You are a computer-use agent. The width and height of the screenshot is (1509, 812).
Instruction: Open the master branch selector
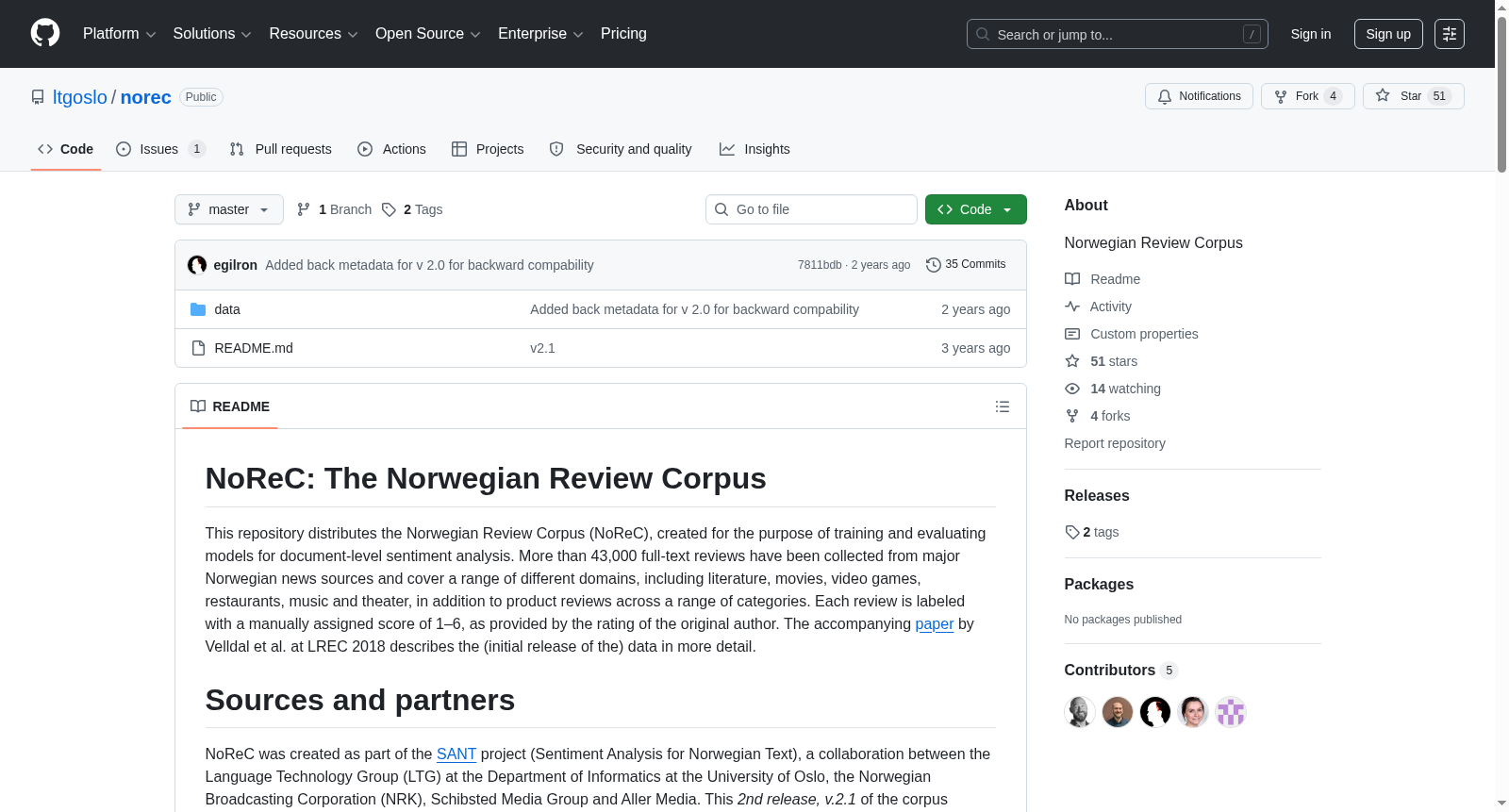[x=229, y=209]
